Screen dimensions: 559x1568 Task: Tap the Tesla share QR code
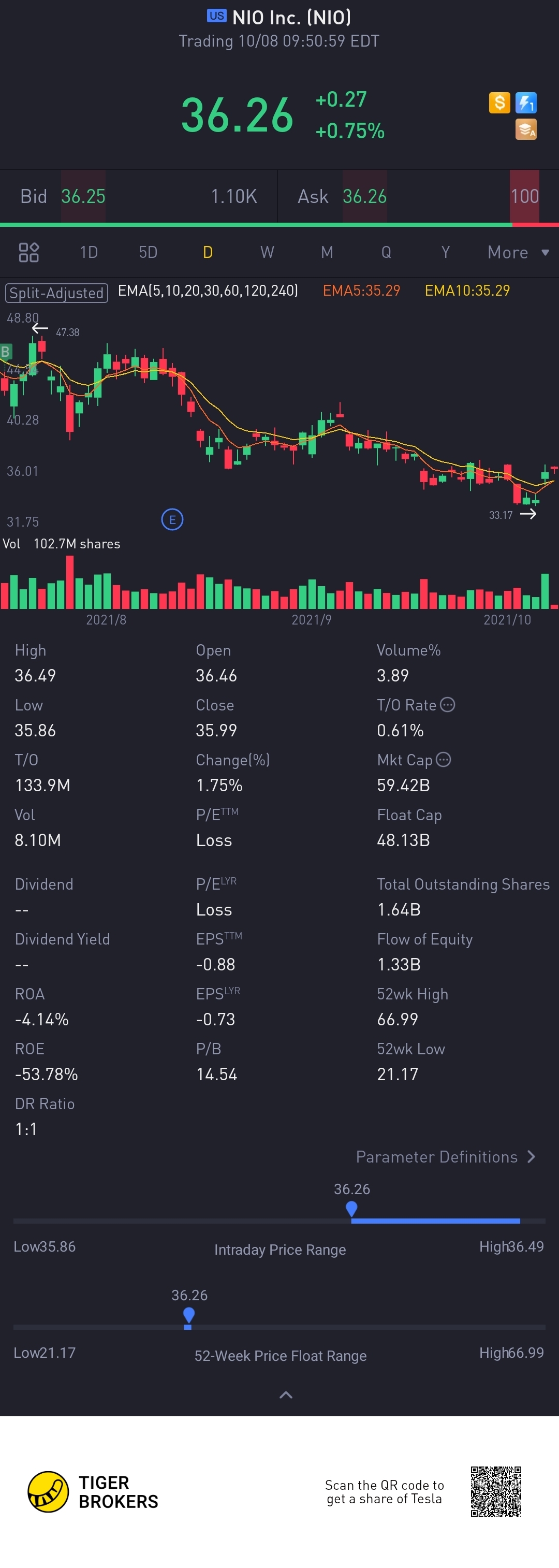click(x=496, y=1491)
